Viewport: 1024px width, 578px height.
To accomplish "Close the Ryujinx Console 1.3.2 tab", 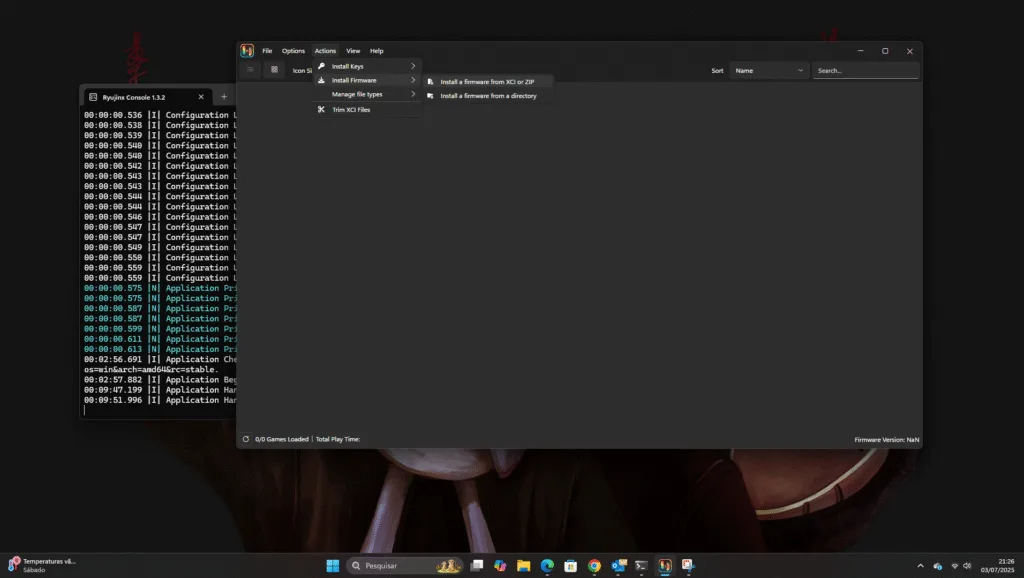I will [x=201, y=97].
